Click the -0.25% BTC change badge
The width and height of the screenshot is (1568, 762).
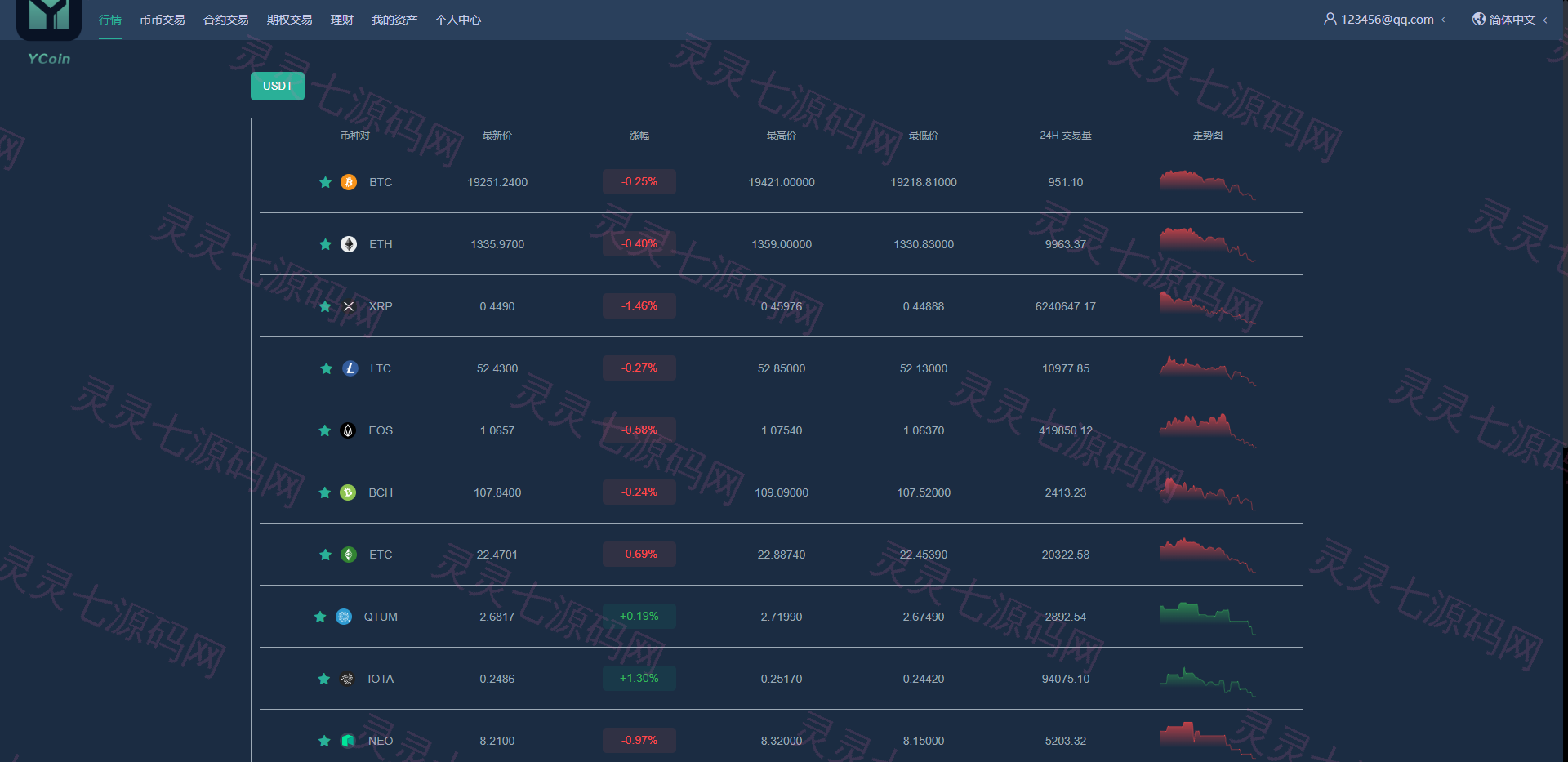pyautogui.click(x=639, y=181)
